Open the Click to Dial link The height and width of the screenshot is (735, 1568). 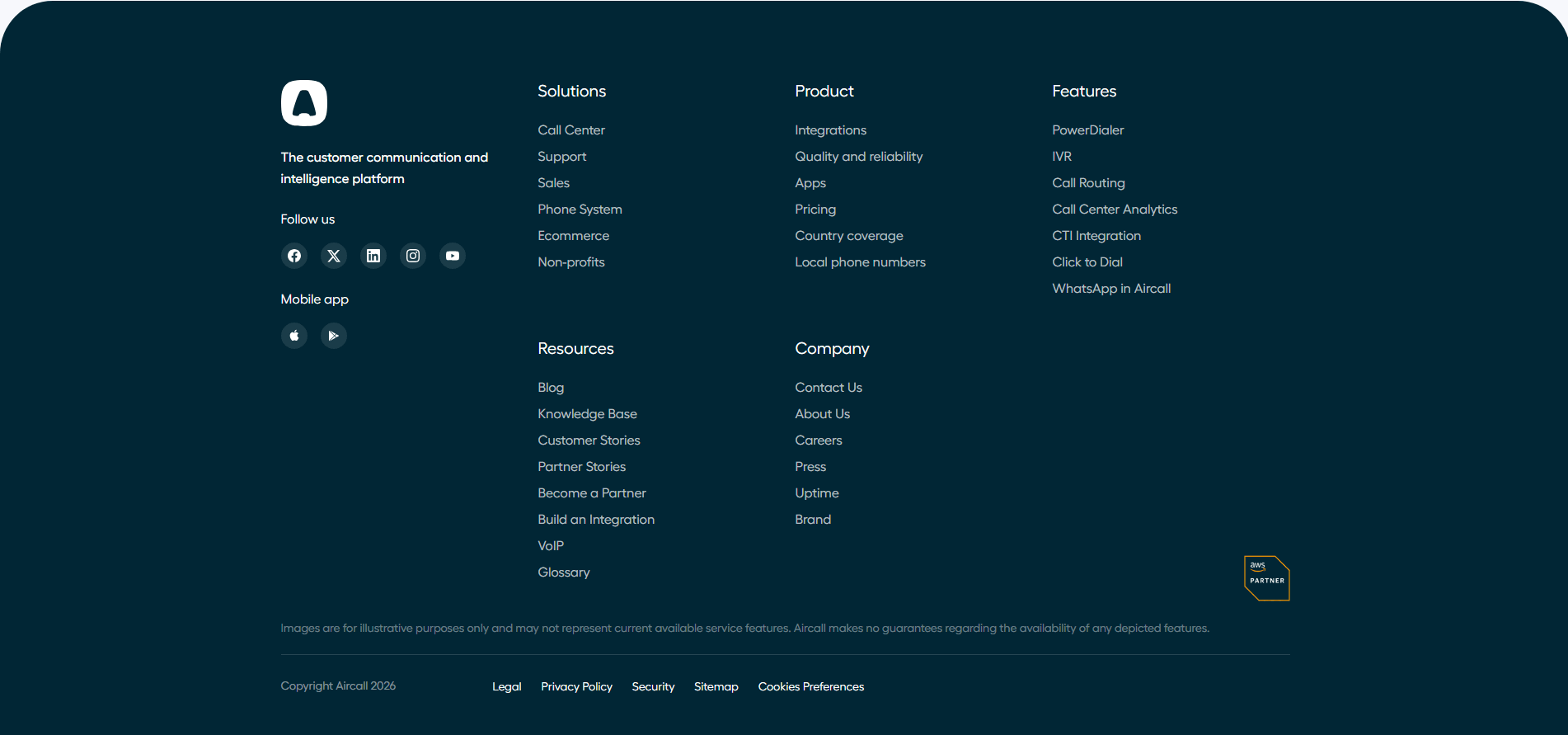pyautogui.click(x=1087, y=262)
